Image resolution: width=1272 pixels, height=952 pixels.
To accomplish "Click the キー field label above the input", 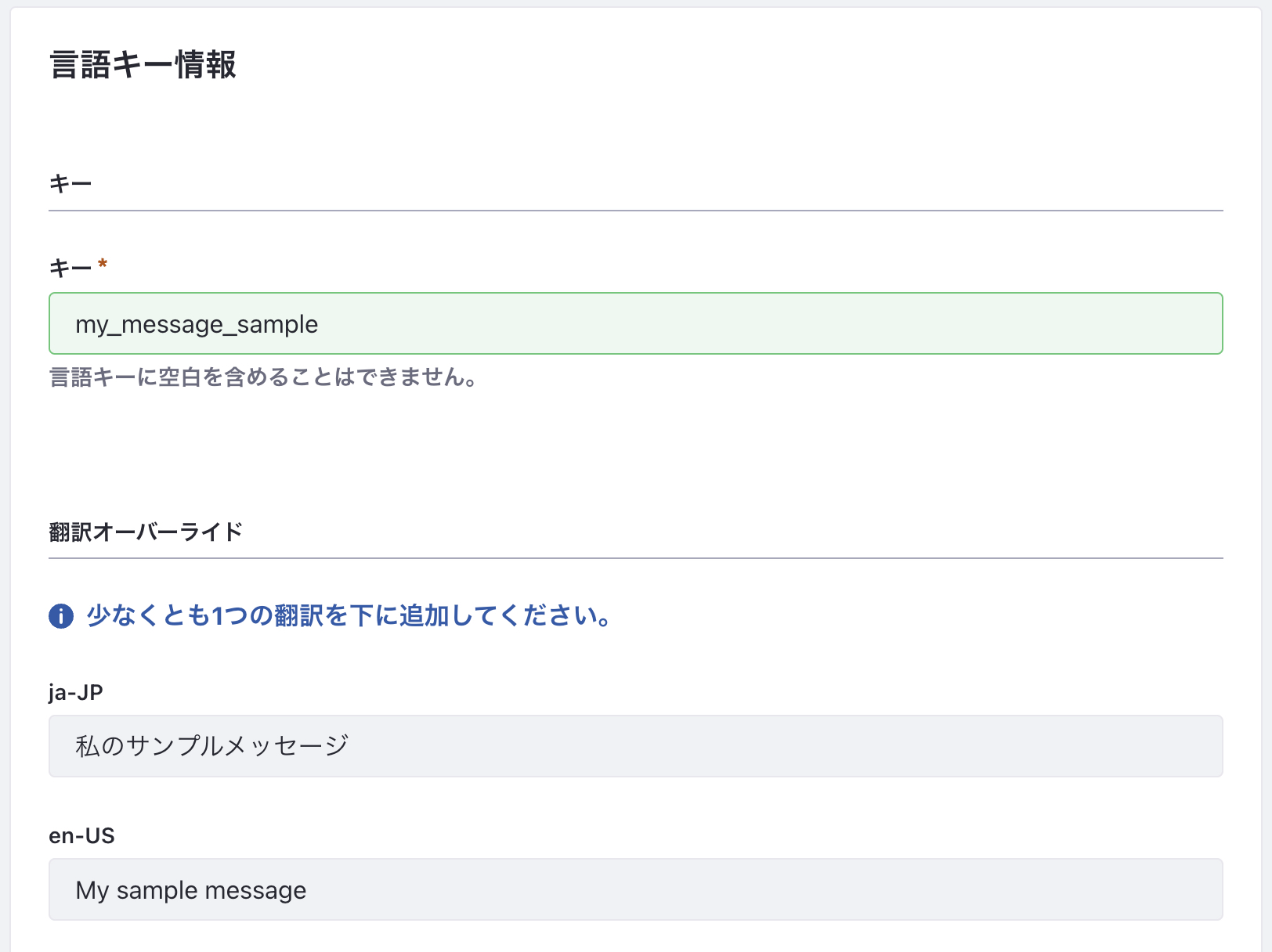I will pyautogui.click(x=70, y=269).
